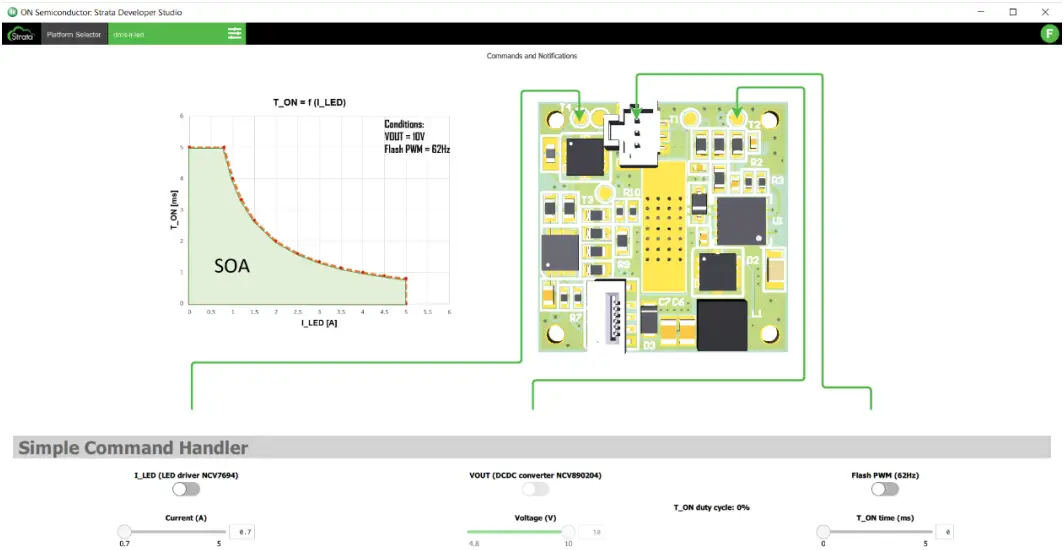Click the Strata logo icon

[21, 34]
